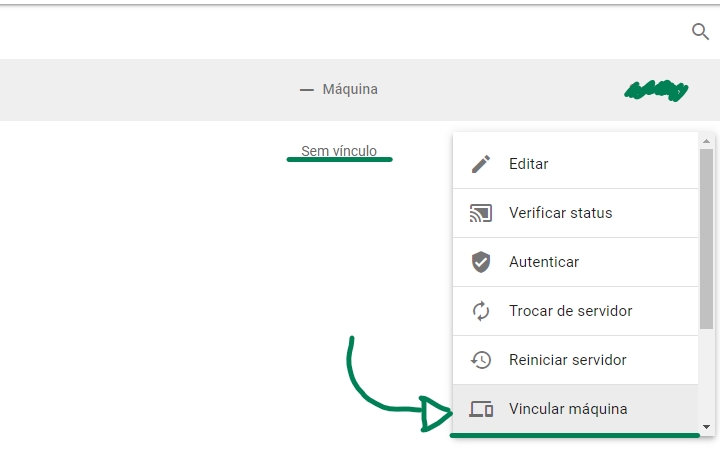Click the pencil icon beside Editar
The height and width of the screenshot is (460, 720).
pos(481,164)
